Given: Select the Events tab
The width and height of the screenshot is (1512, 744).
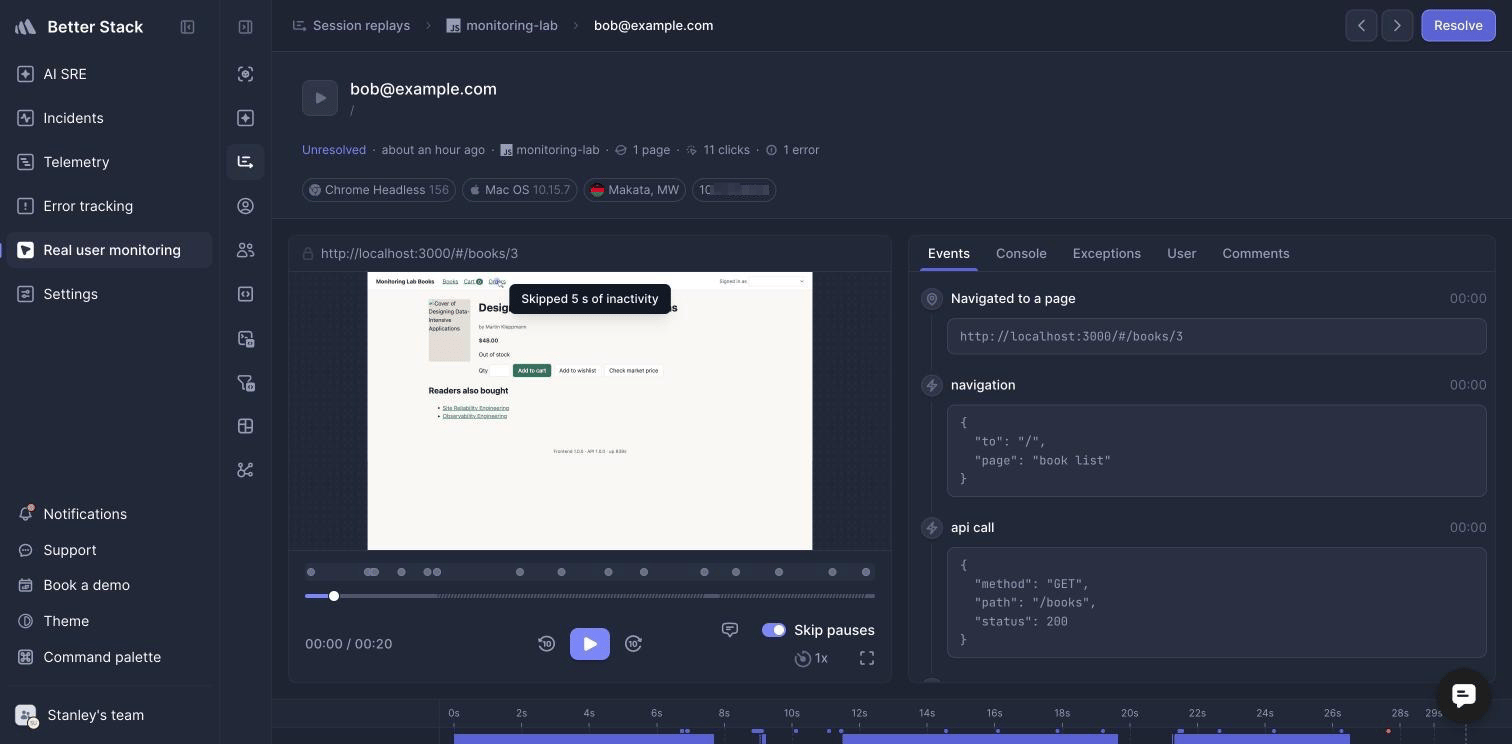Looking at the screenshot, I should 948,253.
